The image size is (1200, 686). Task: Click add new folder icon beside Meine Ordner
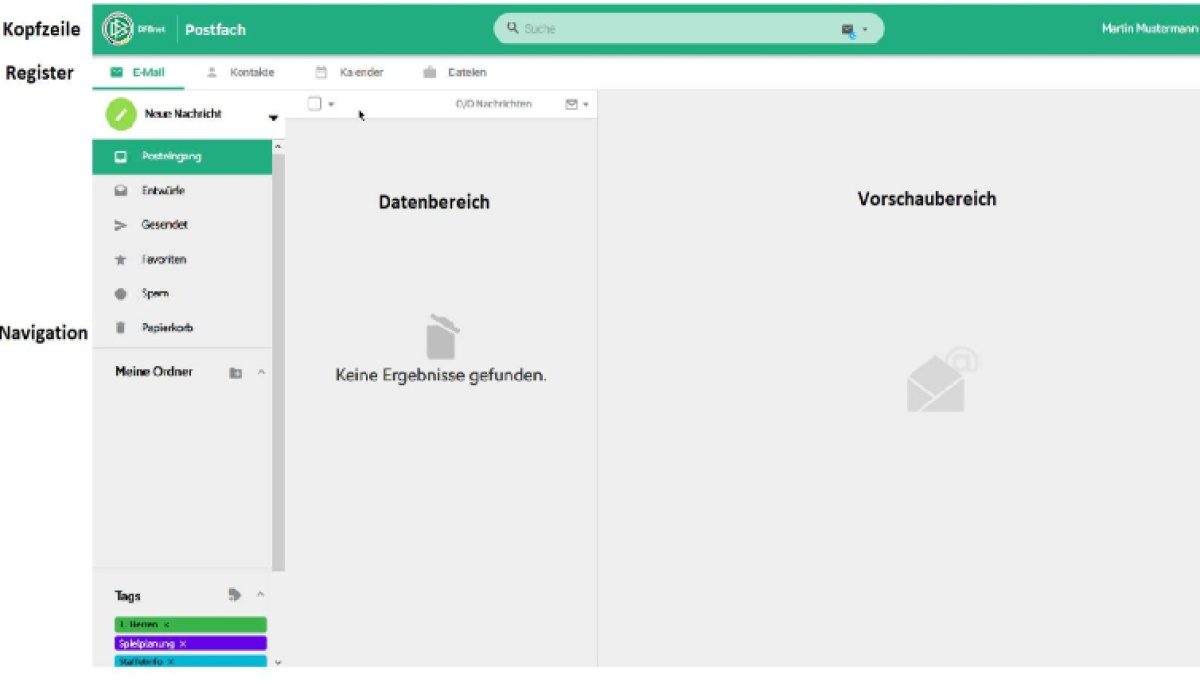[x=235, y=373]
